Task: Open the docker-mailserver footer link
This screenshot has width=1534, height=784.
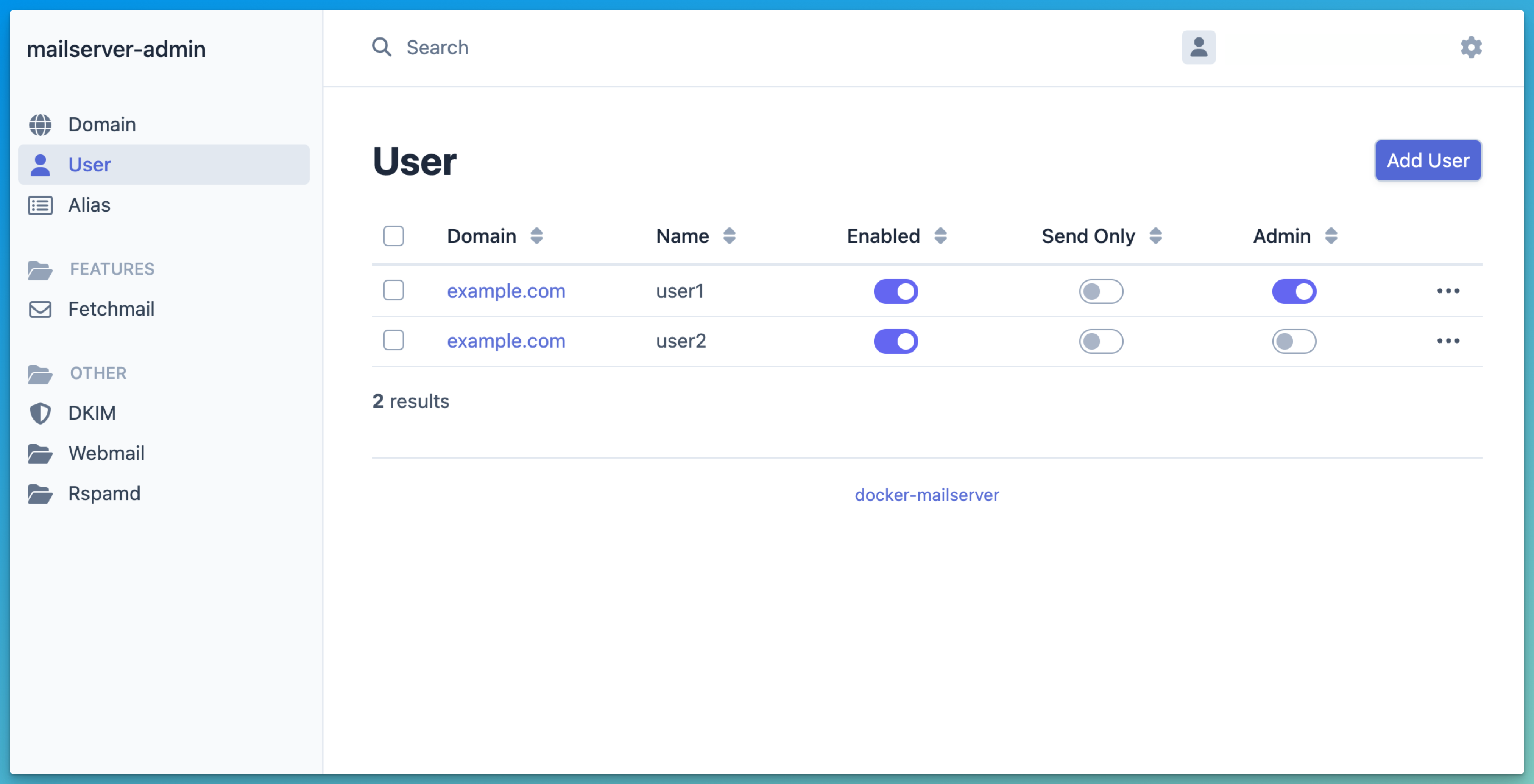Action: click(927, 495)
